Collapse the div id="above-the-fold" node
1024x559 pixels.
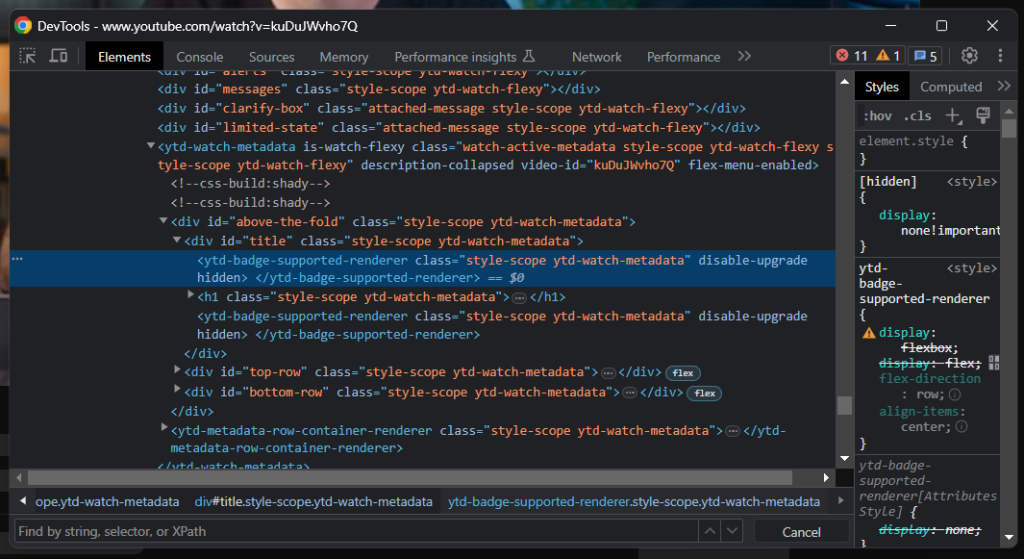(x=164, y=221)
